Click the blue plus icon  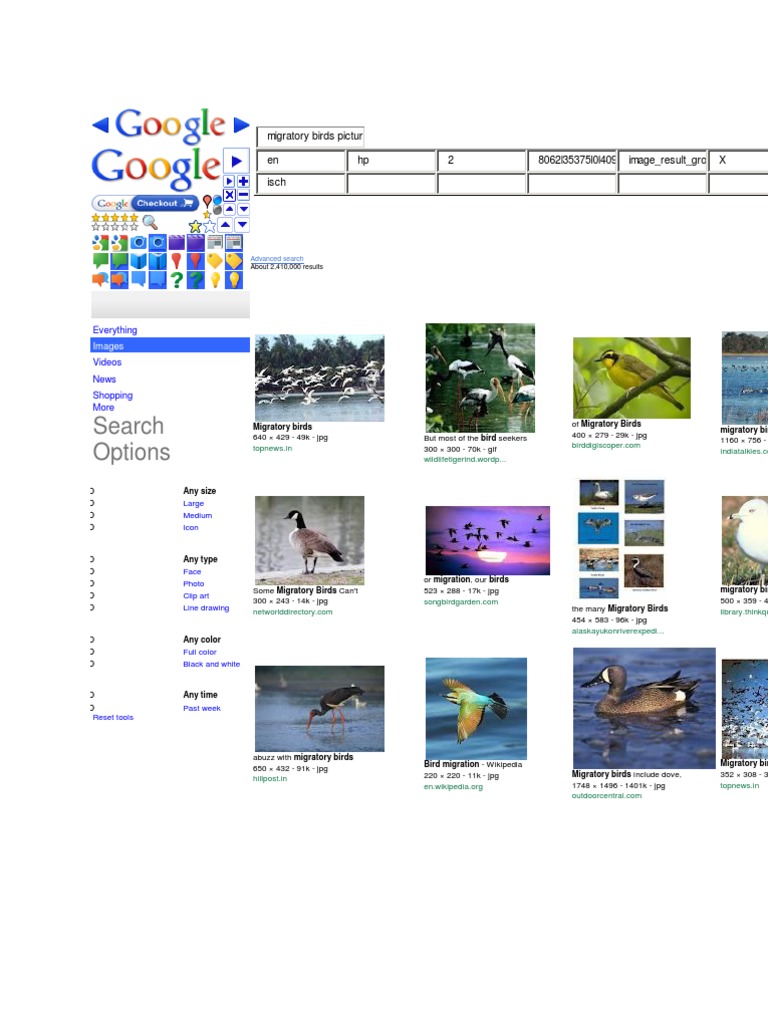243,181
